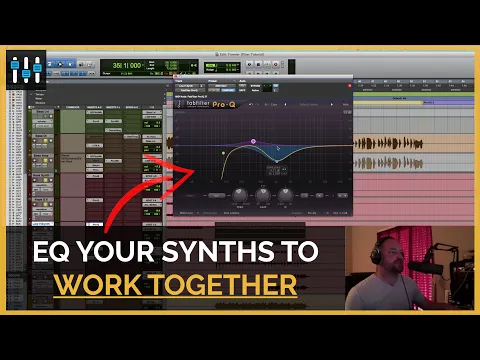Toggle automation SAFE button

[242, 90]
